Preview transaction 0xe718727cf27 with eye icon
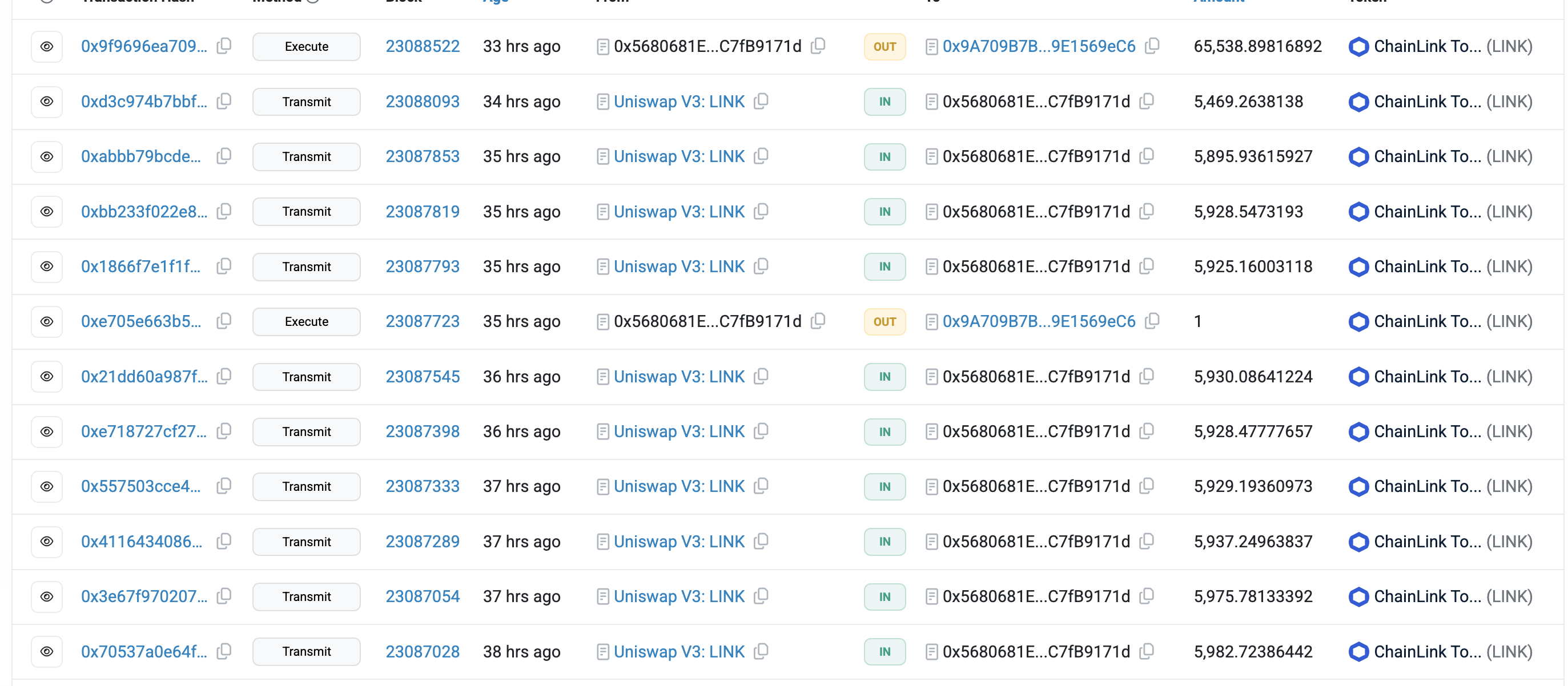 (x=47, y=432)
